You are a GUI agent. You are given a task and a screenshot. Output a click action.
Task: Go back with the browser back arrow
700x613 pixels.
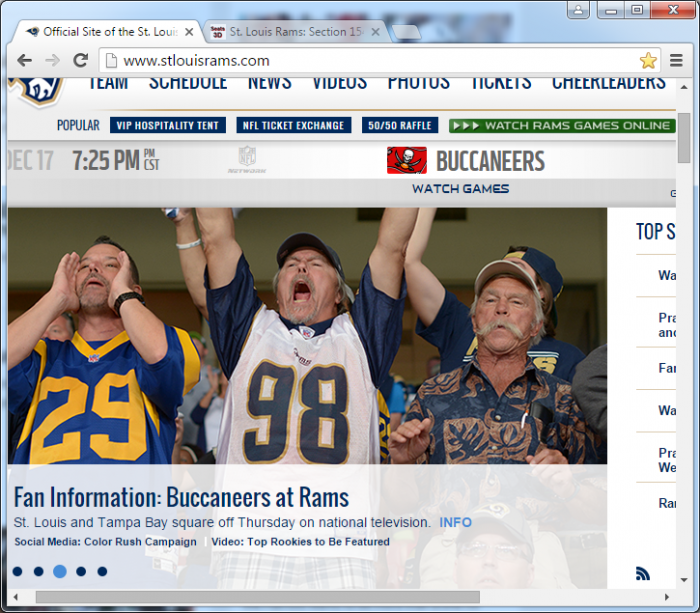[24, 60]
